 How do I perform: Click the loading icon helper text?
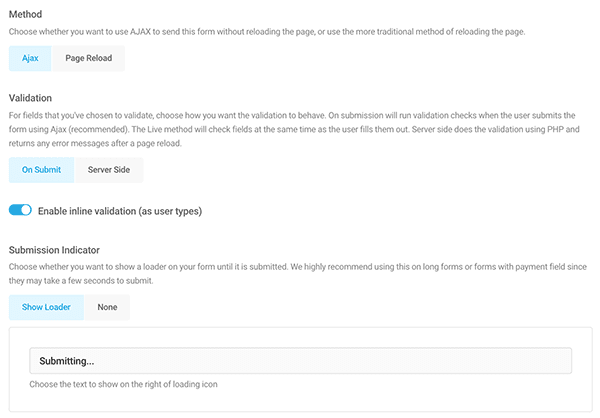coord(123,384)
